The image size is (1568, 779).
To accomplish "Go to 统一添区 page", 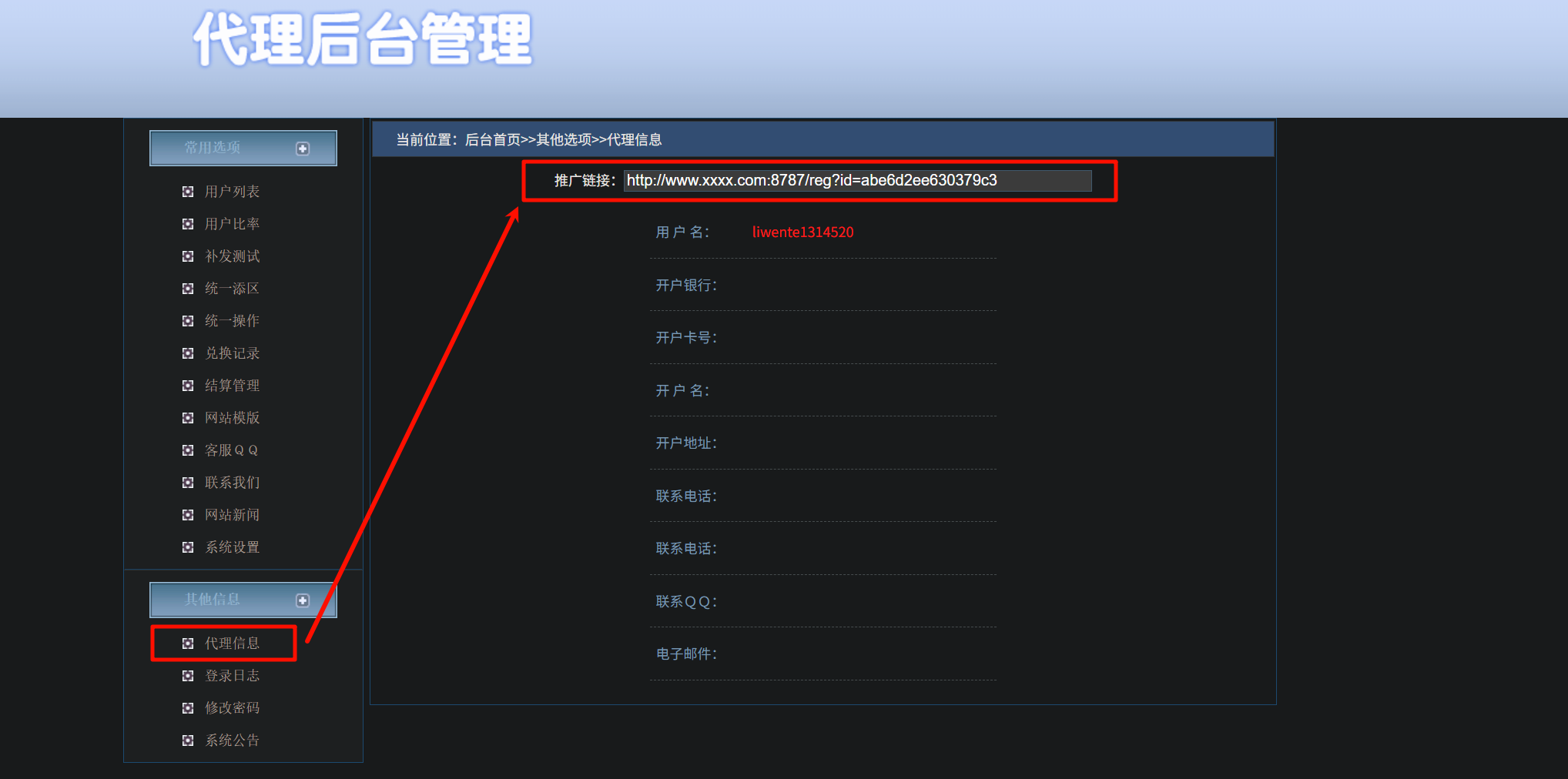I will (232, 289).
